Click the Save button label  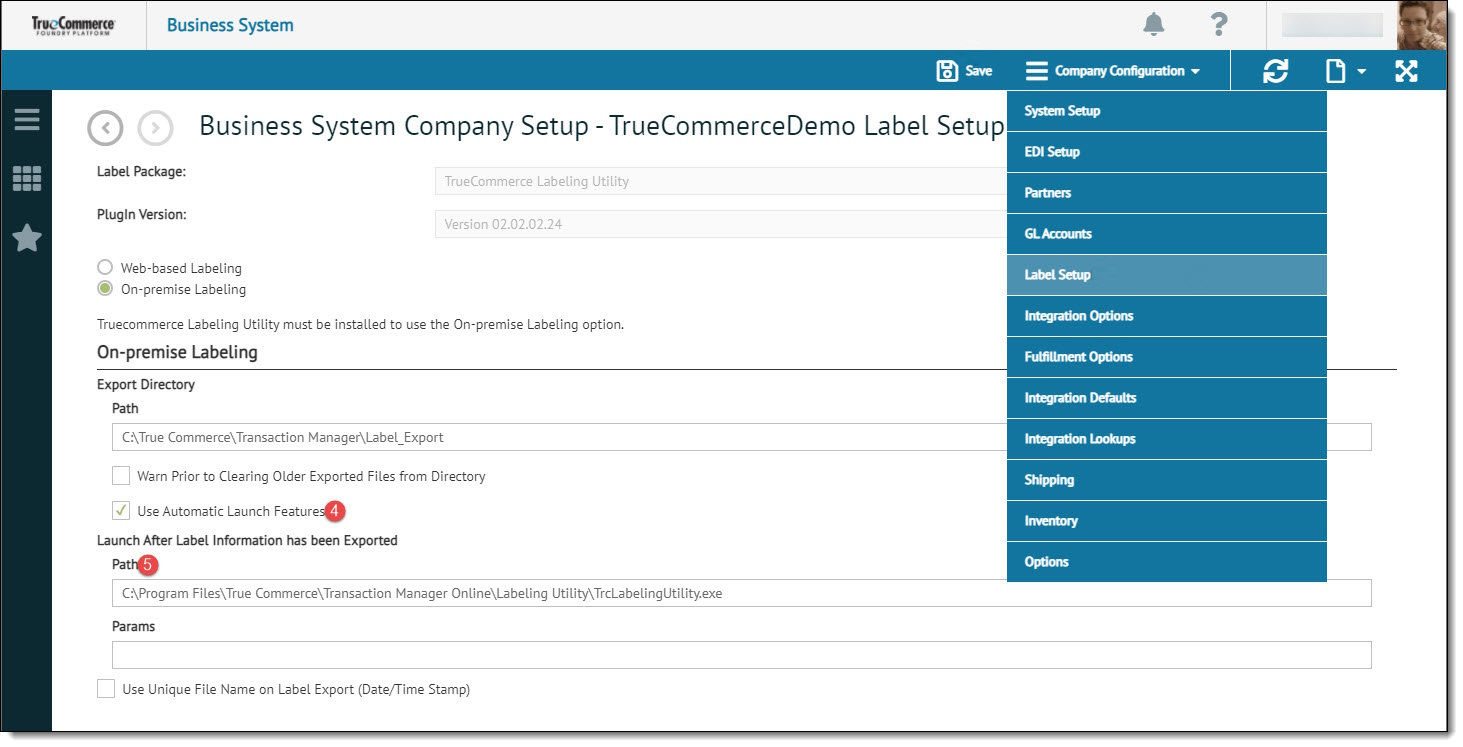tap(979, 71)
